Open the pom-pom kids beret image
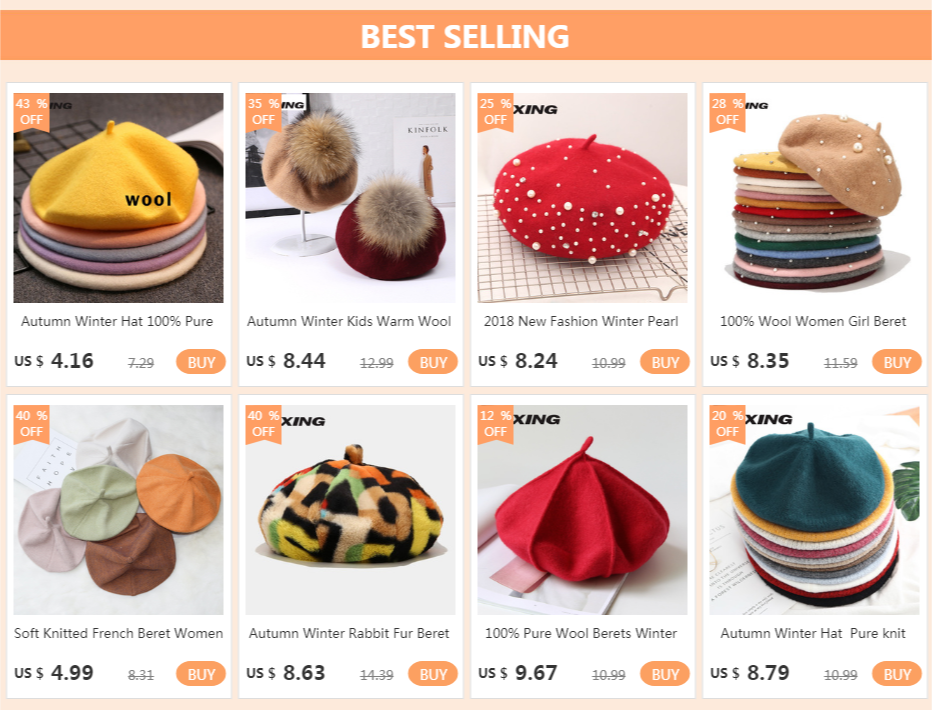 pyautogui.click(x=351, y=198)
